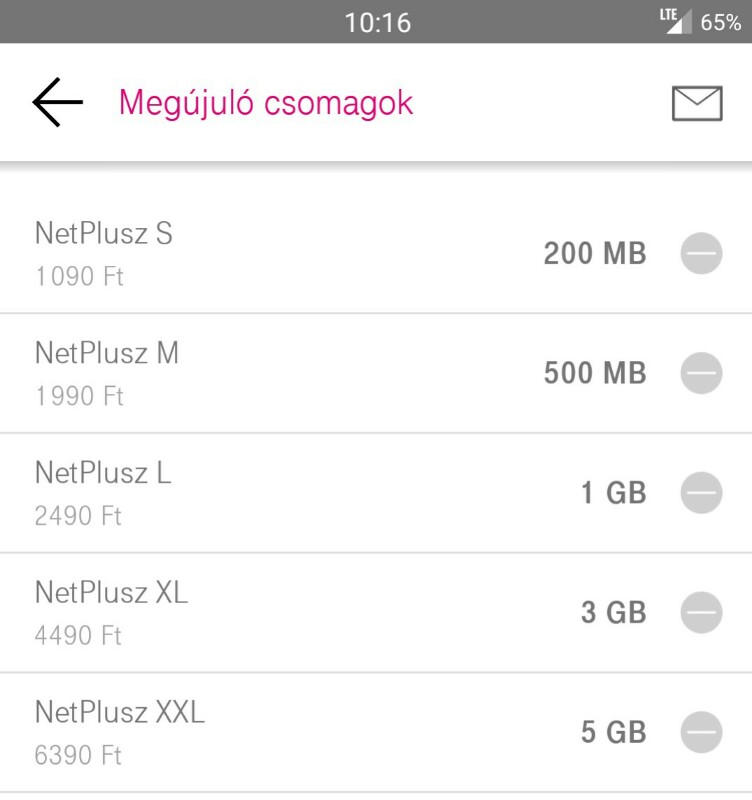Tap the 1 GB data amount
This screenshot has width=752, height=800.
614,493
